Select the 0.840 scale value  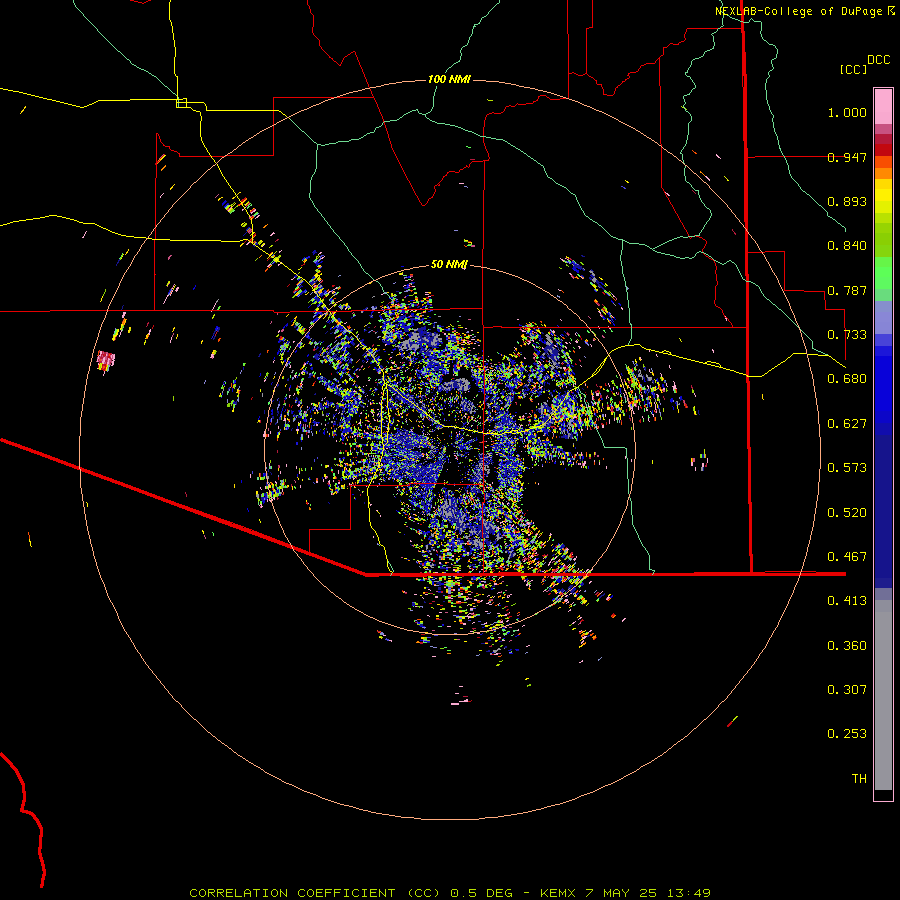pos(847,246)
